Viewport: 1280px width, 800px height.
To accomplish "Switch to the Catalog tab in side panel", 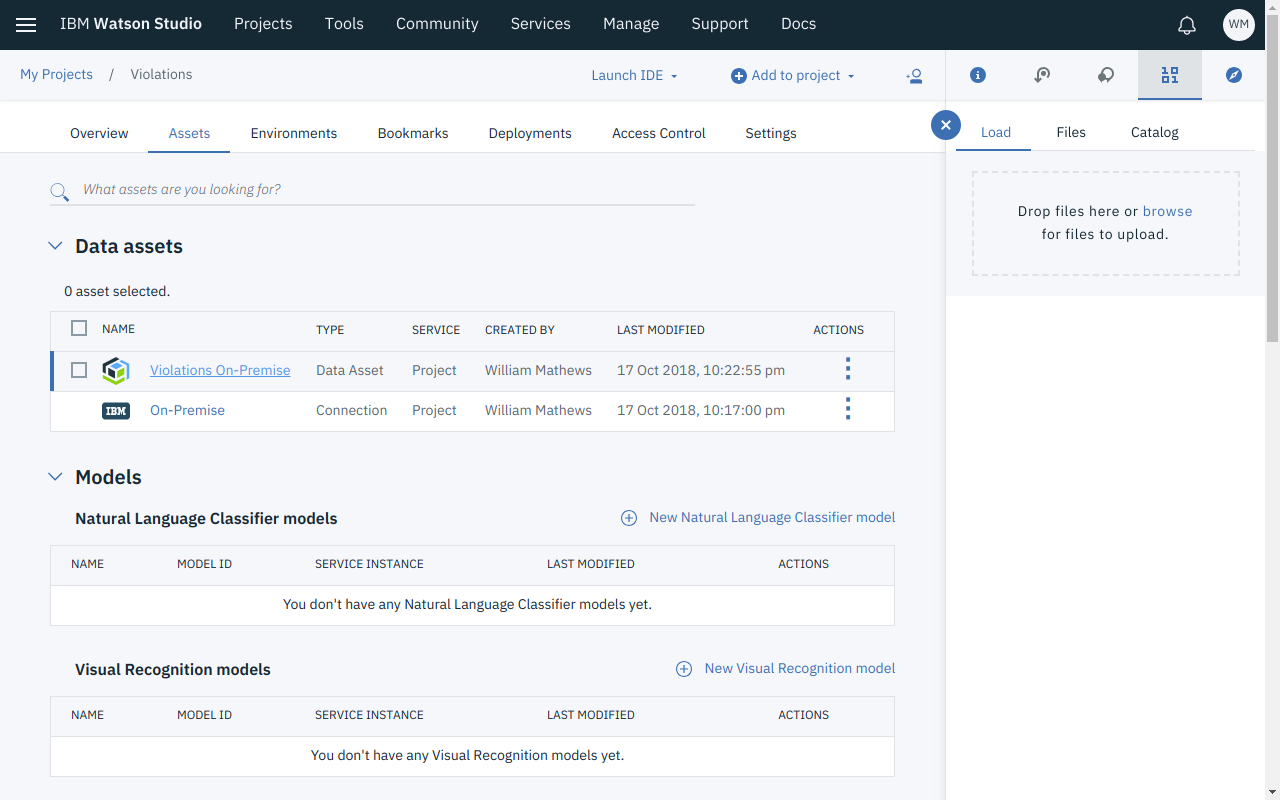I will click(1155, 132).
